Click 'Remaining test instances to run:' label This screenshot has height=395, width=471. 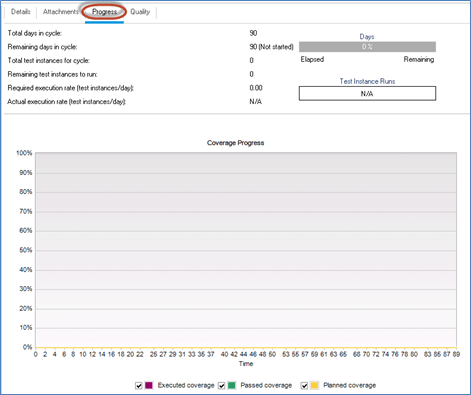tap(52, 74)
